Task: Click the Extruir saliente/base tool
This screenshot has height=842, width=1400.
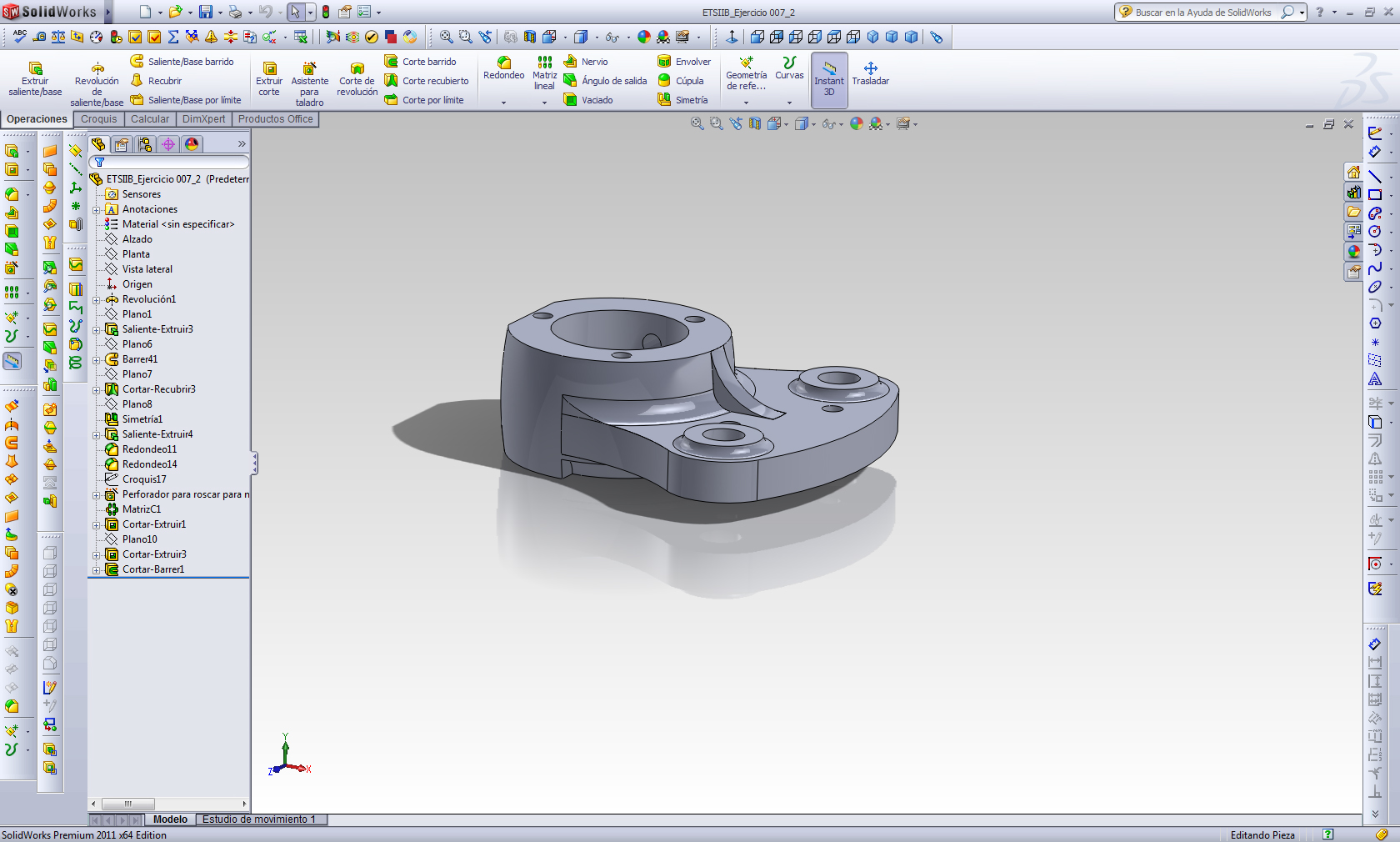Action: pos(35,79)
